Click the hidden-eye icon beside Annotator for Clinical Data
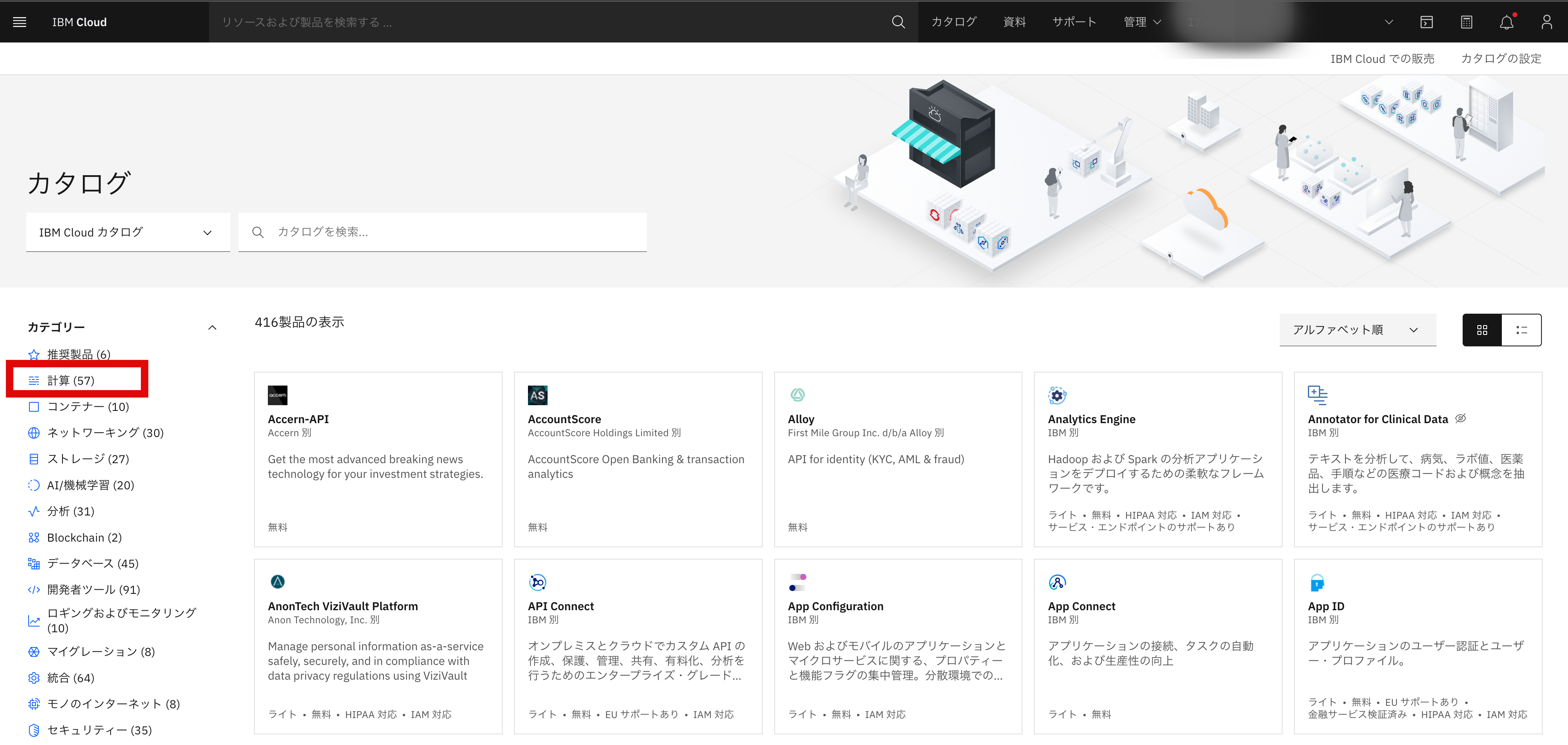 [1460, 418]
